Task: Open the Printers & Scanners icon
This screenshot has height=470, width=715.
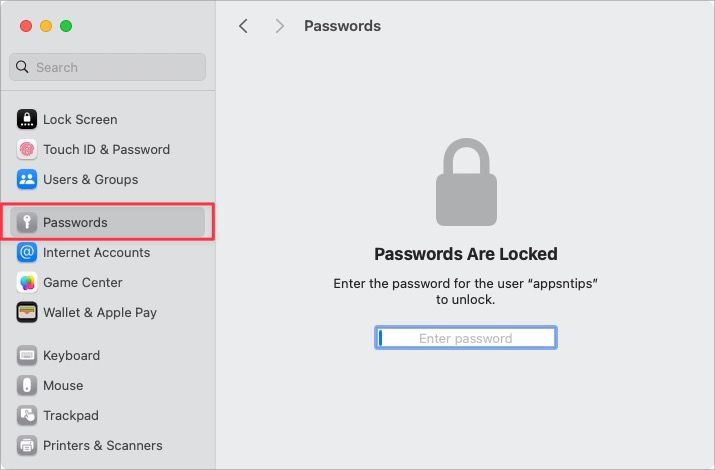Action: click(x=27, y=446)
